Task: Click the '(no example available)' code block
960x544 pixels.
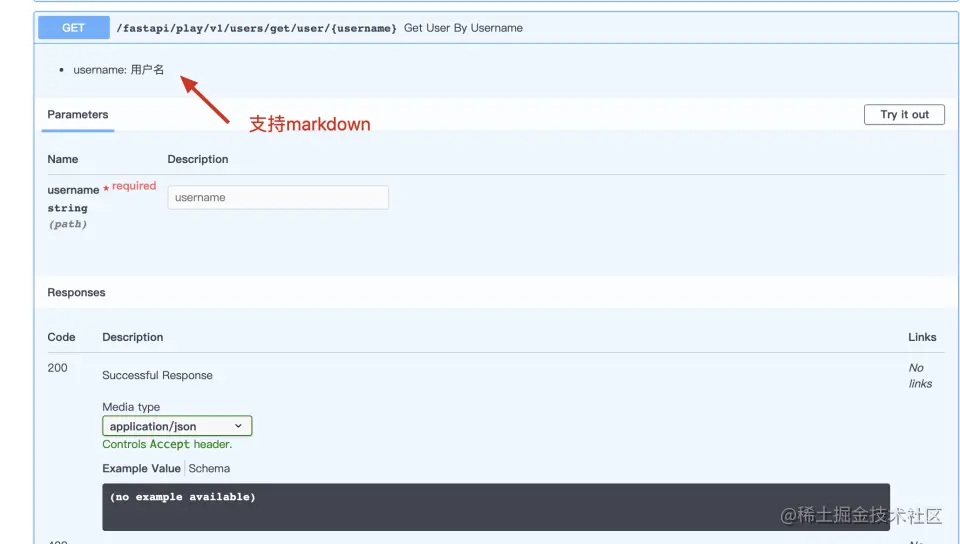Action: 496,507
